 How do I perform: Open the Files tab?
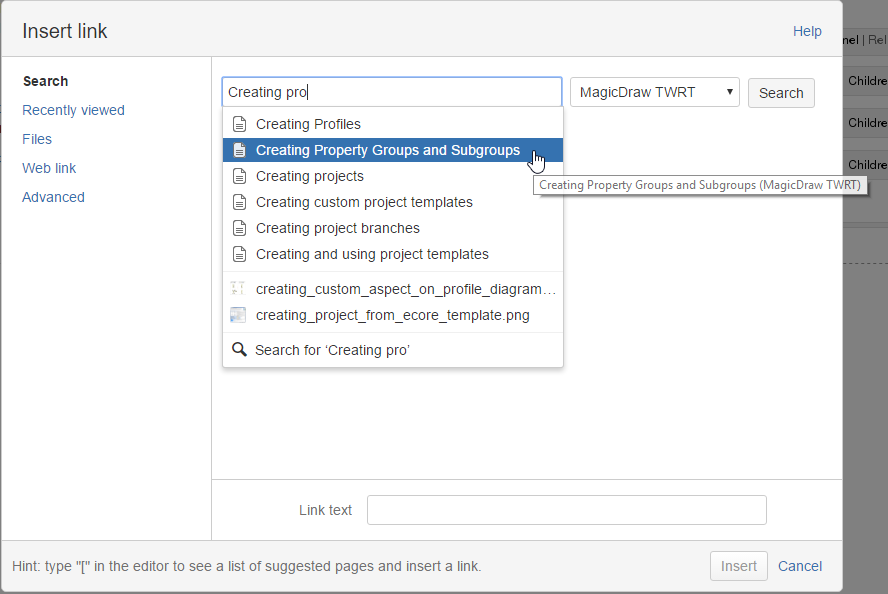click(37, 139)
